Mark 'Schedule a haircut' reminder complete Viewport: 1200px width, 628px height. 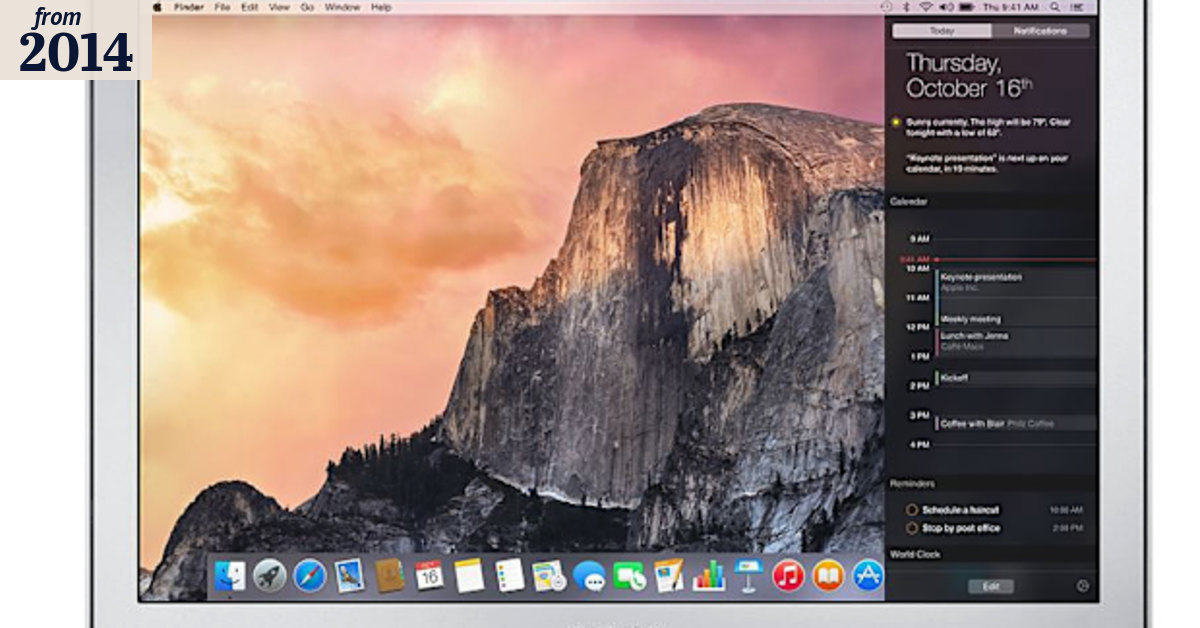(x=912, y=510)
